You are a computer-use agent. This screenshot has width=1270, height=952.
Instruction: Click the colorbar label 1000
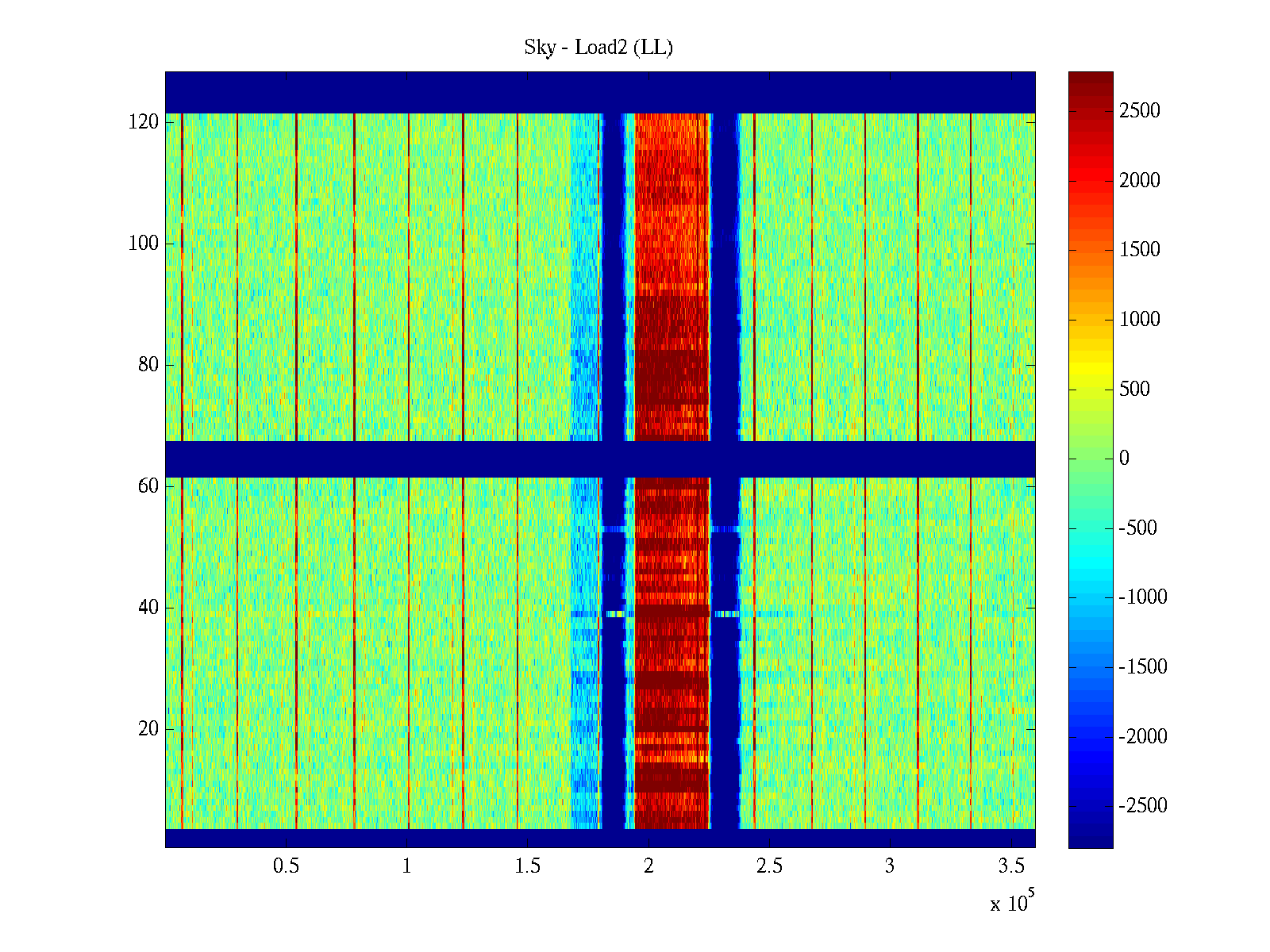coord(1139,320)
